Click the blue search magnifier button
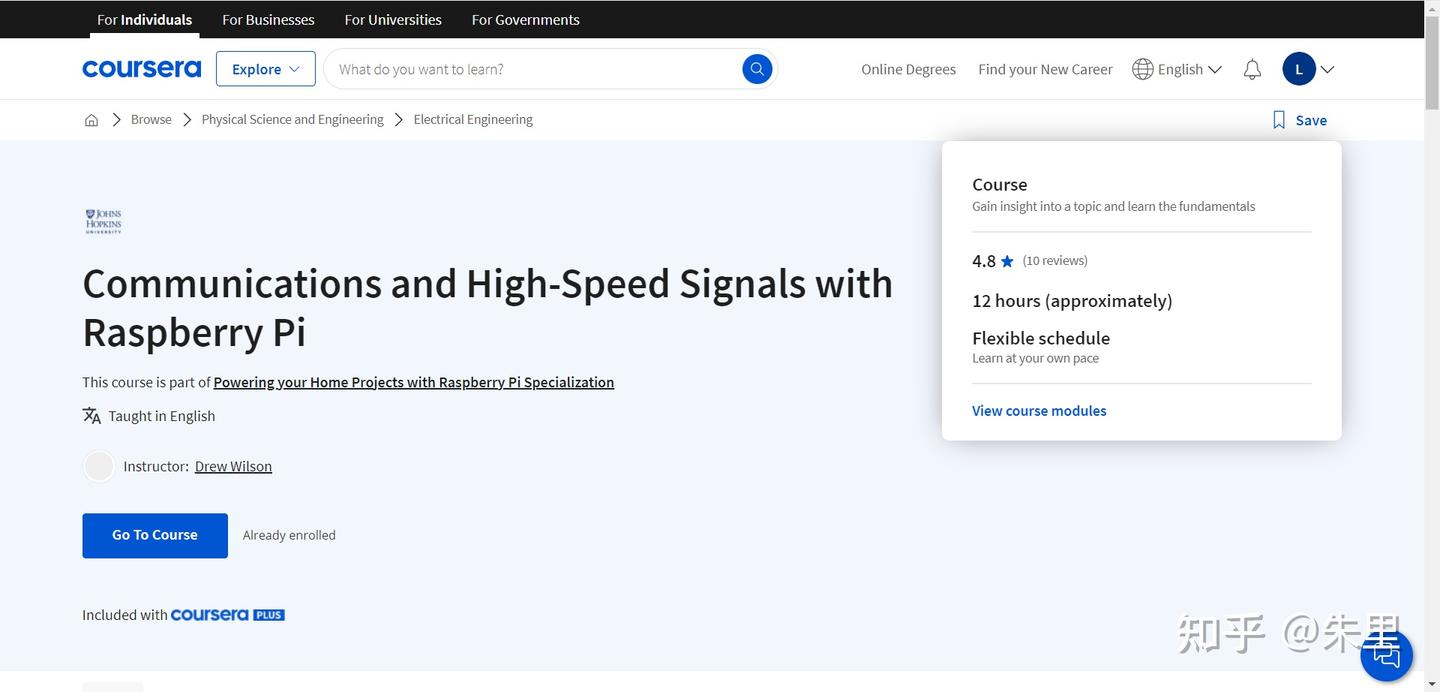This screenshot has width=1440, height=692. point(757,69)
